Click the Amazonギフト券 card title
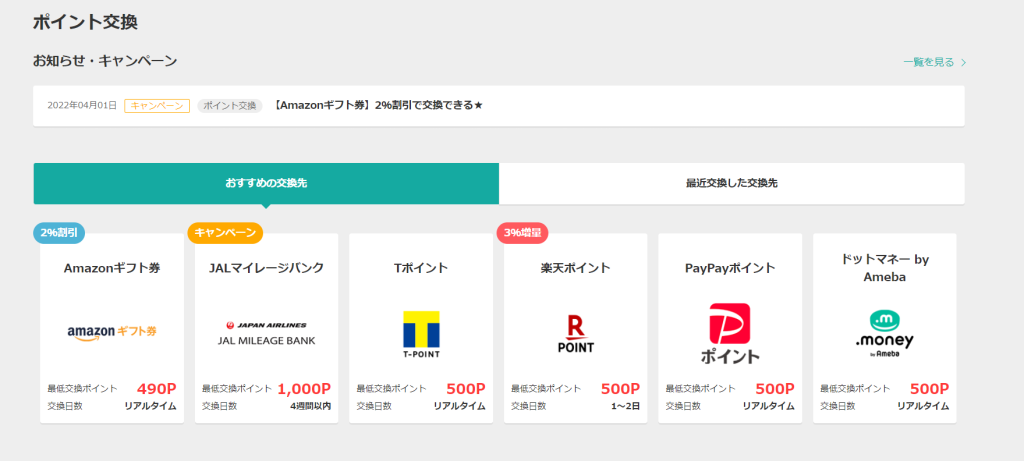 pos(112,268)
